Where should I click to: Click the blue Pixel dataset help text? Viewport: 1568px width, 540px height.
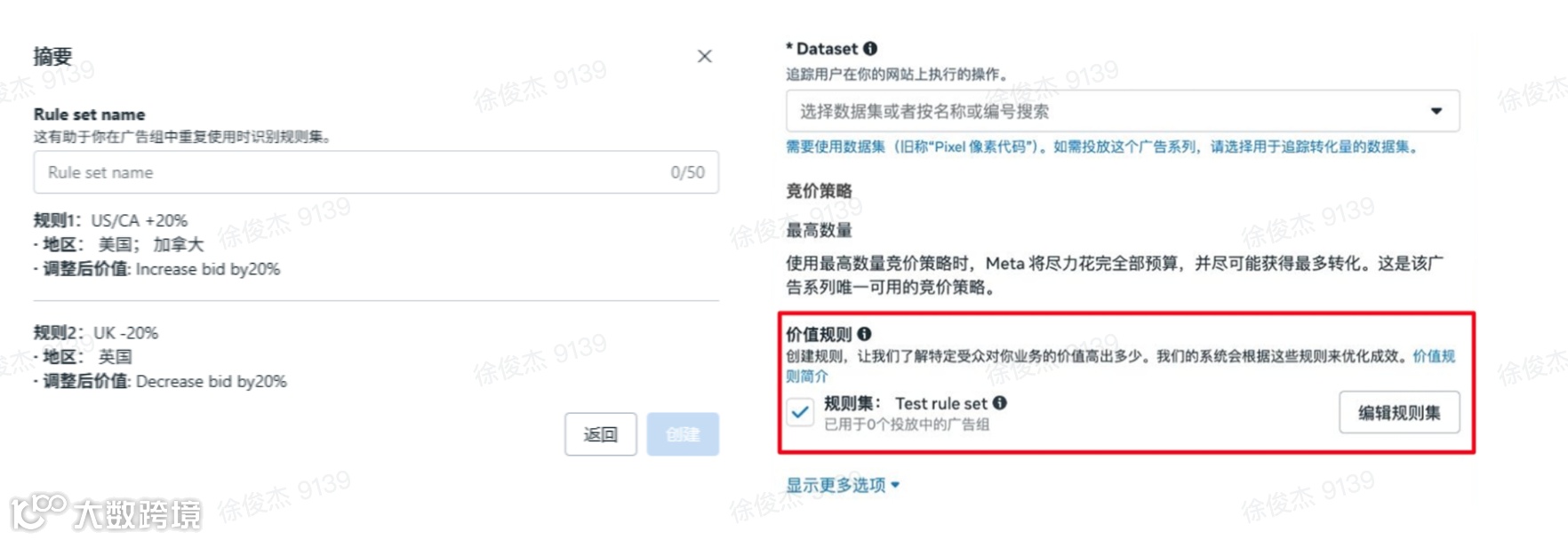[1104, 147]
